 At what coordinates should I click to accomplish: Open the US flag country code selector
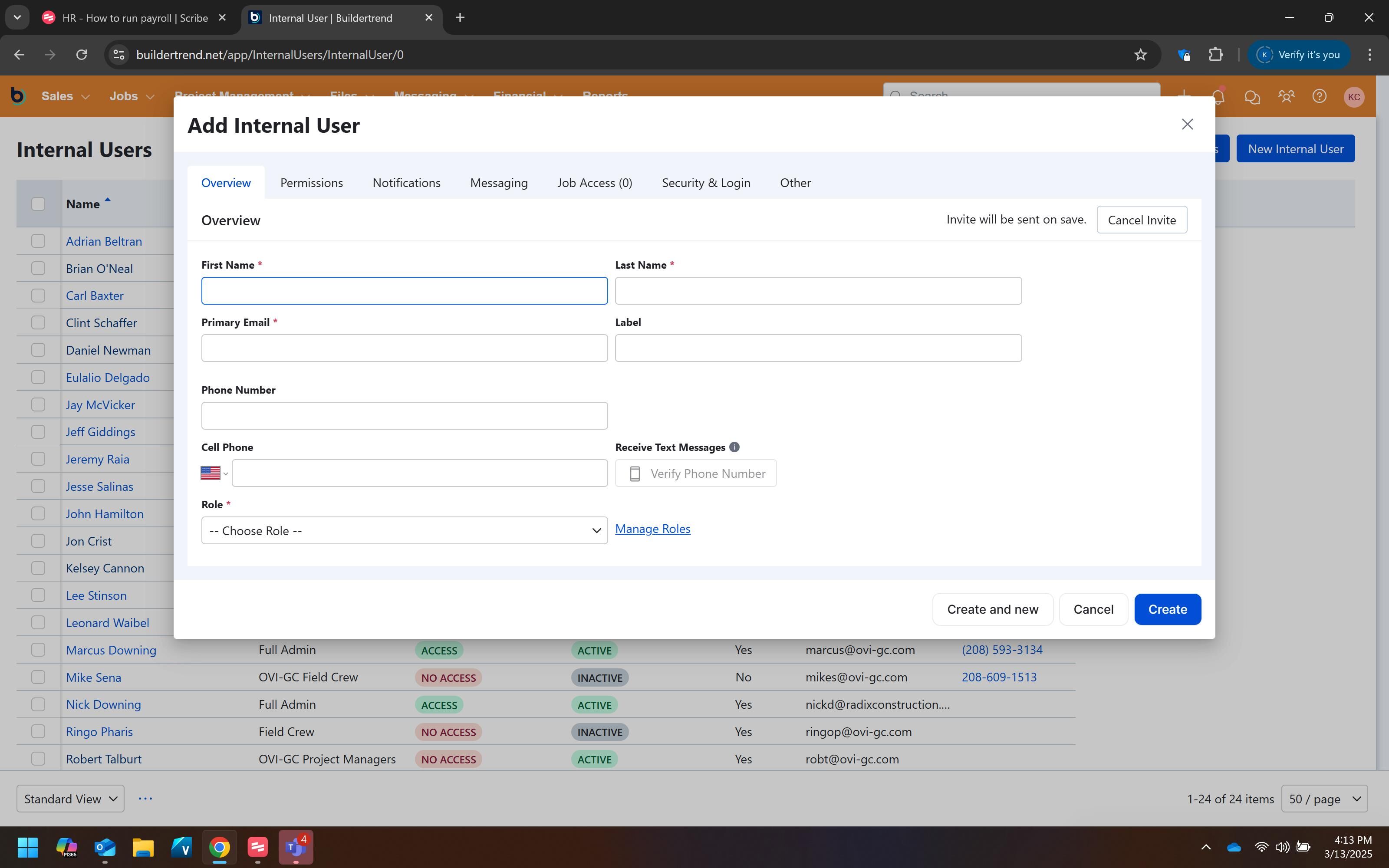pos(214,473)
